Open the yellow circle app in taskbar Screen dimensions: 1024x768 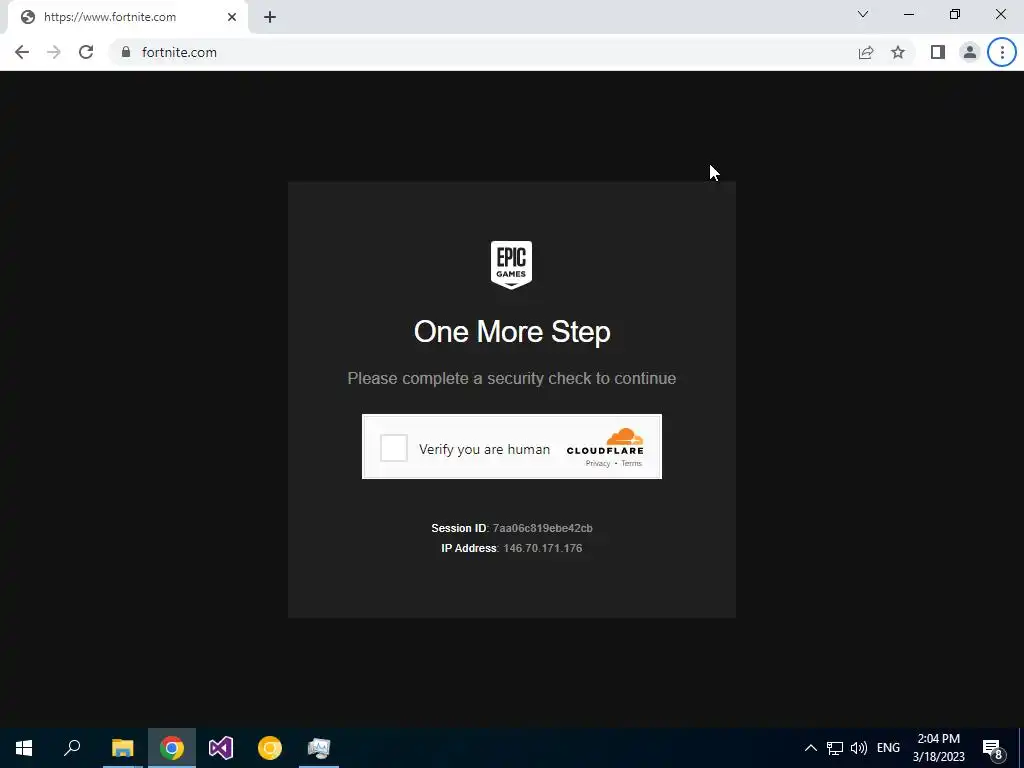point(270,748)
